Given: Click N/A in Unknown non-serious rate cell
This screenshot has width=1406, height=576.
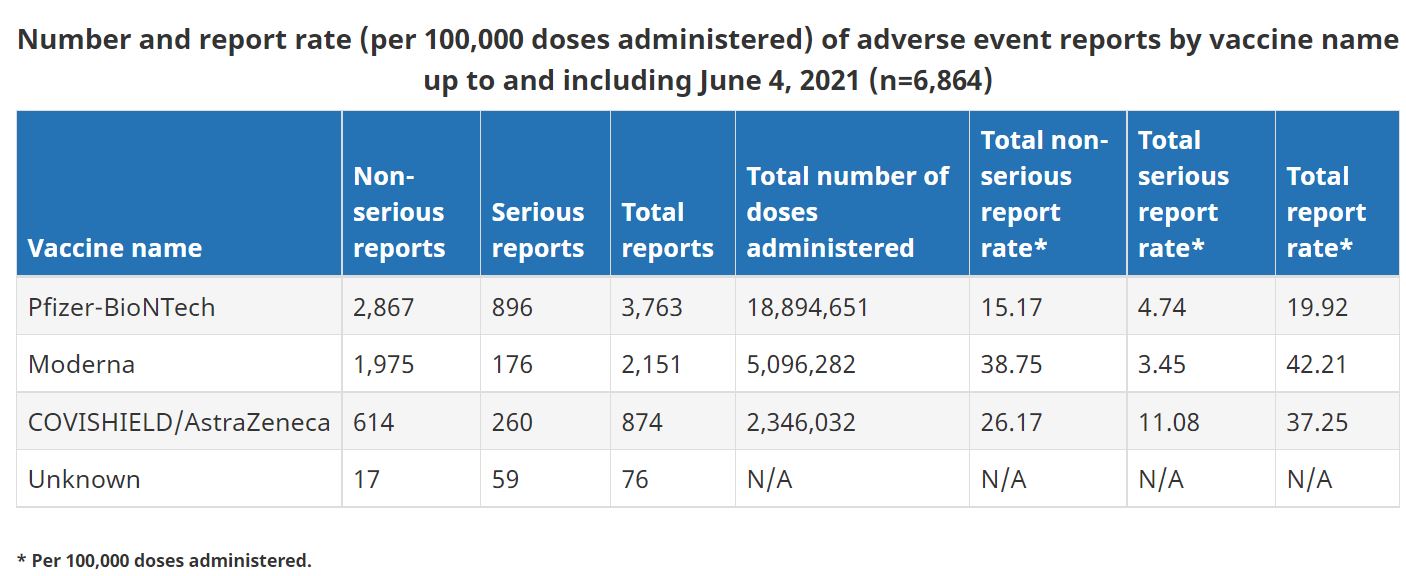Looking at the screenshot, I should tap(1003, 479).
